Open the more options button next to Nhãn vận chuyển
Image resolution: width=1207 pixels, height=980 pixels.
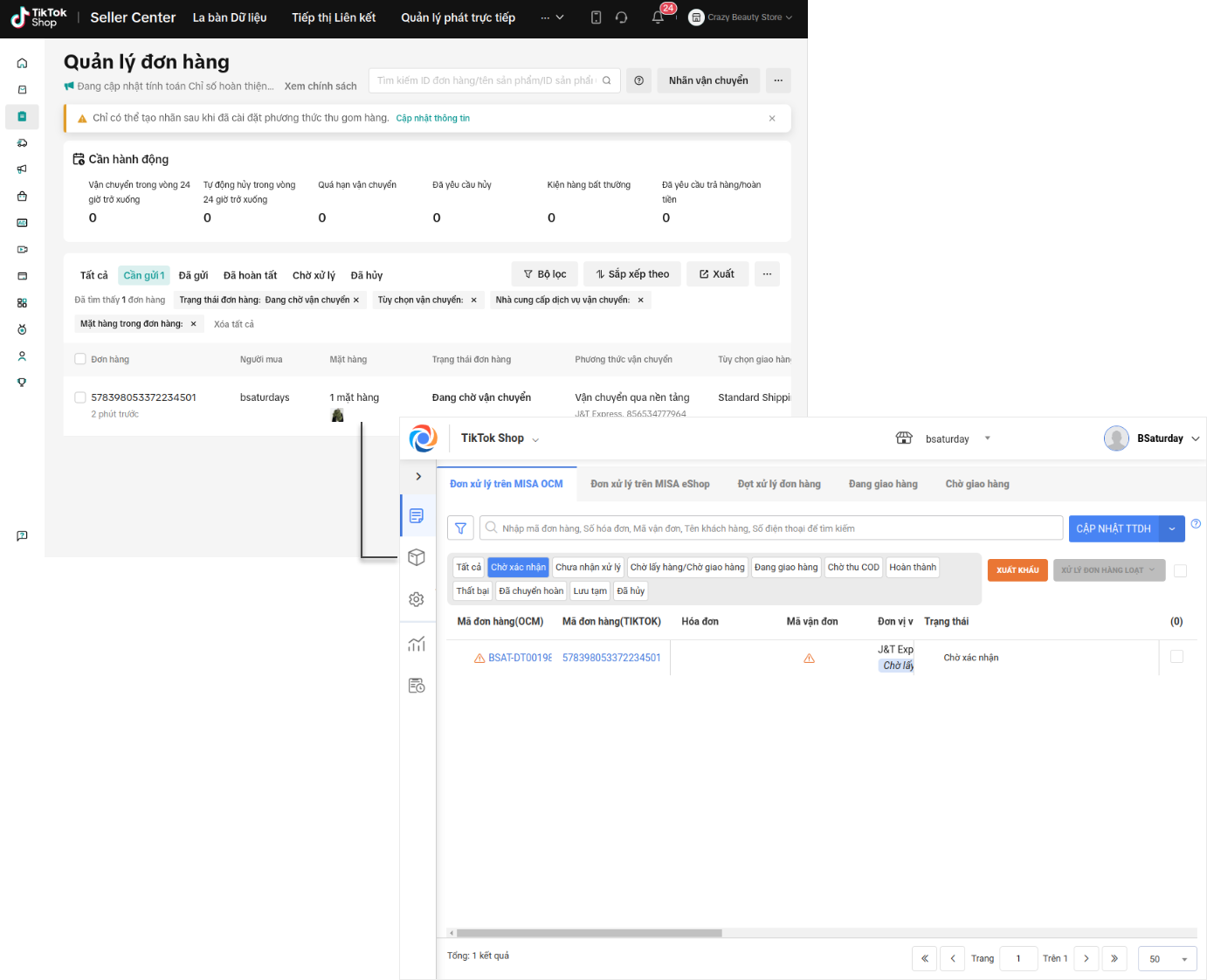pos(778,80)
